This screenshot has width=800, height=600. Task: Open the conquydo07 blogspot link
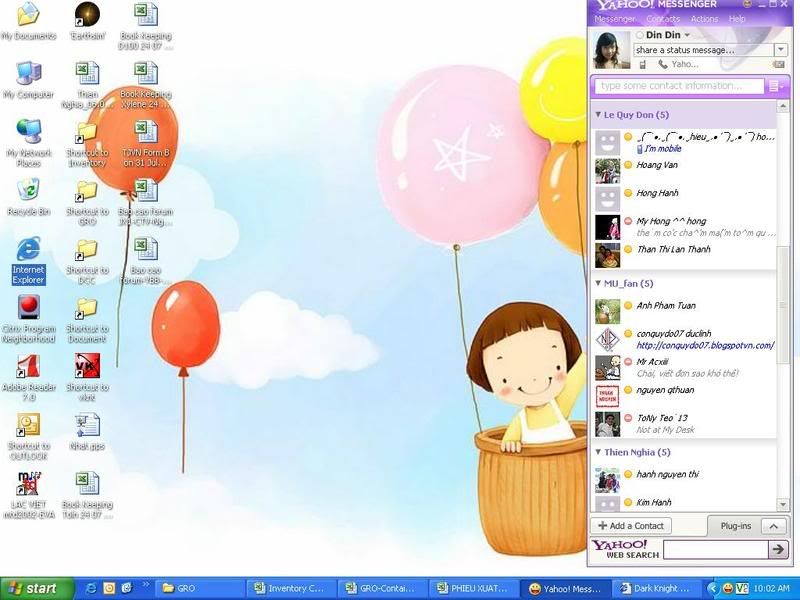[705, 346]
